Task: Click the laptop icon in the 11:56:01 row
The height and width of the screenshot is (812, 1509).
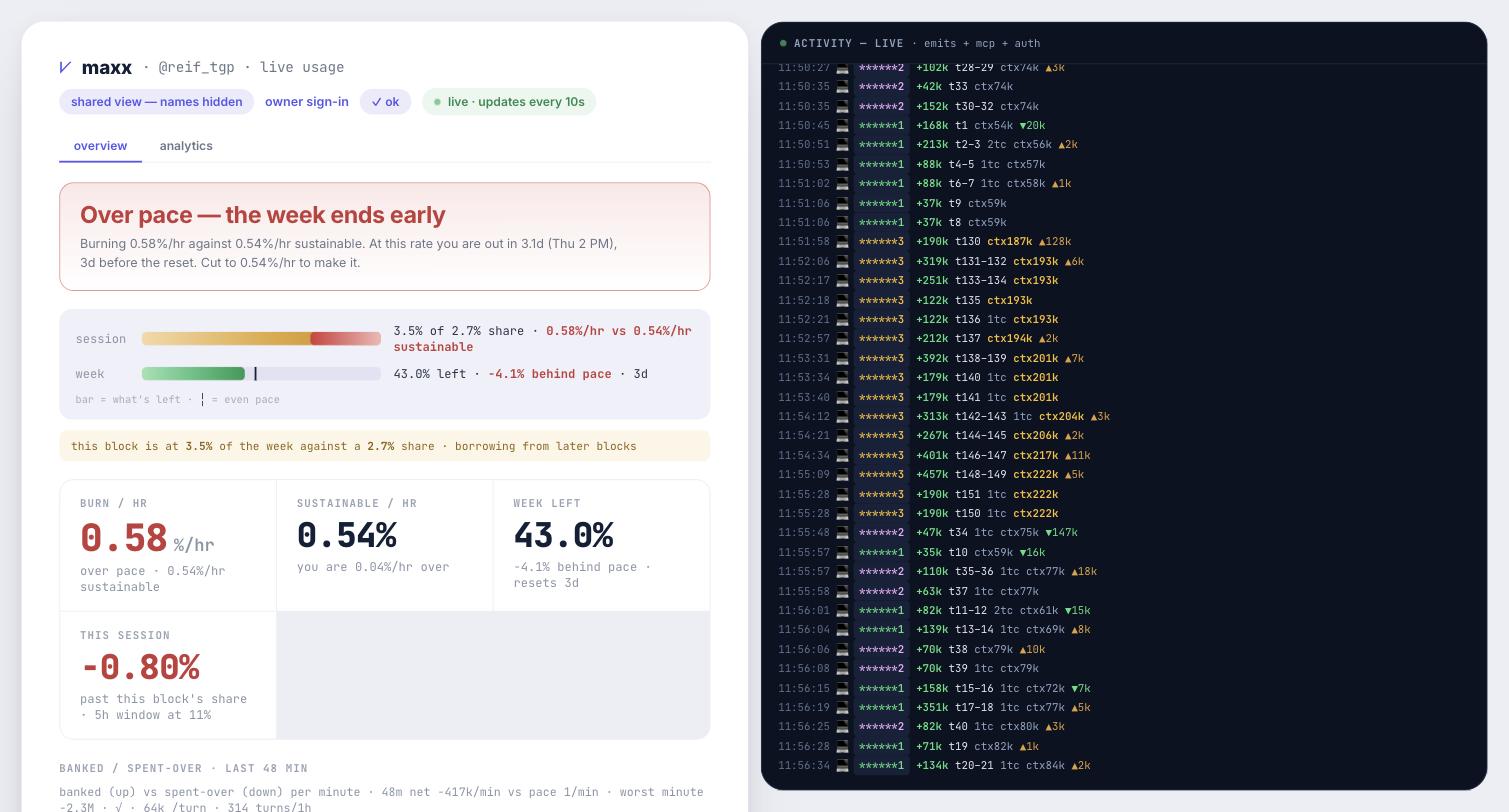Action: click(842, 611)
